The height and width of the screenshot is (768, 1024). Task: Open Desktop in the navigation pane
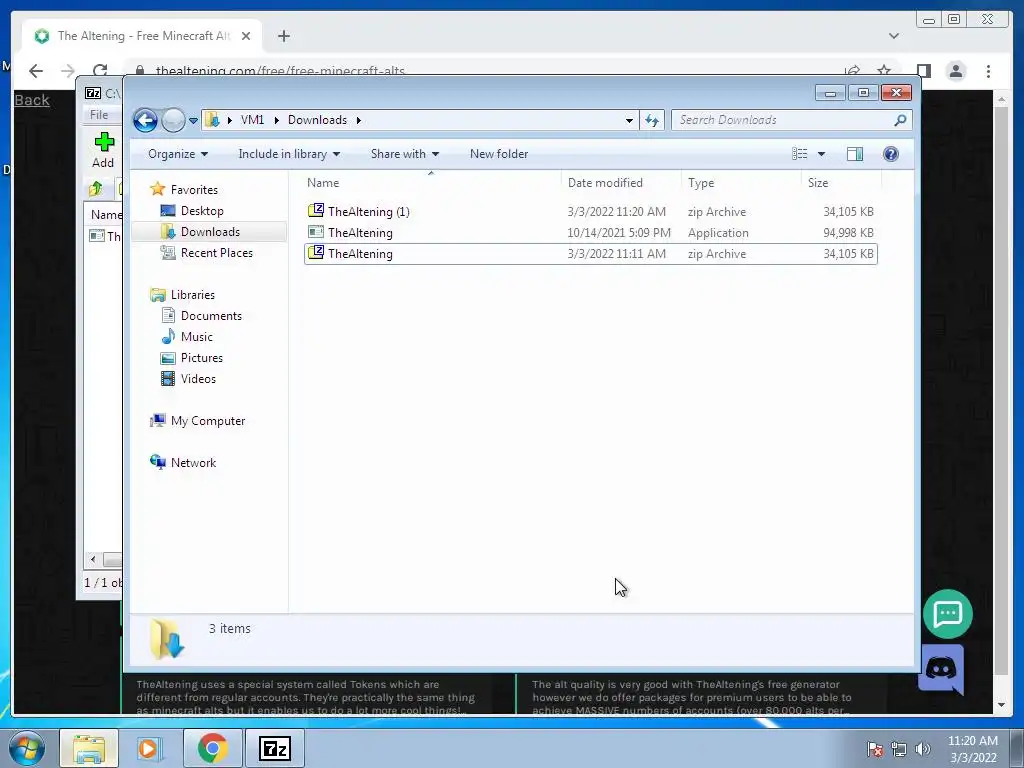pos(202,211)
